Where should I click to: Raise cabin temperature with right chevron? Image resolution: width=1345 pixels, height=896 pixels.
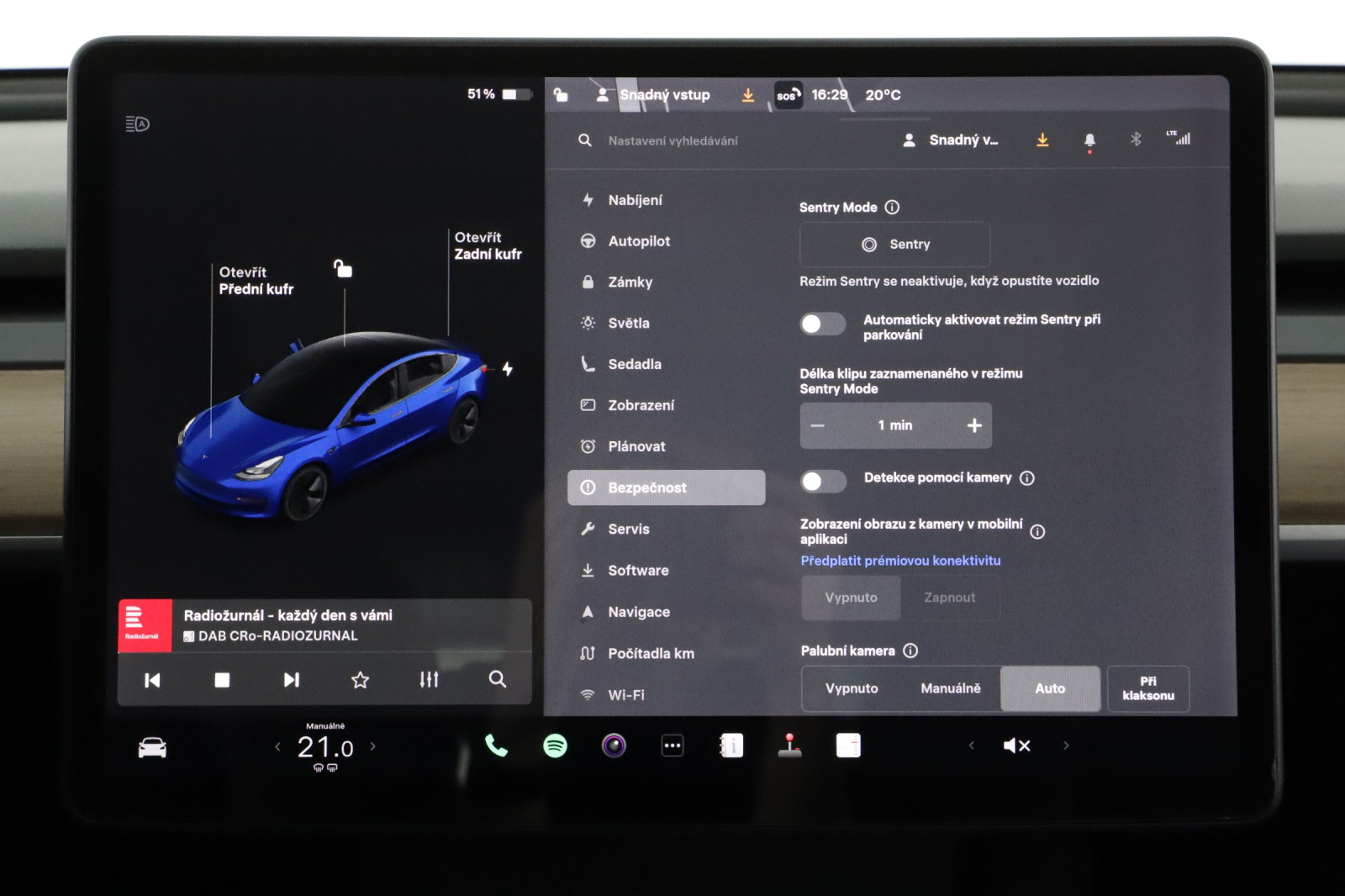[373, 746]
